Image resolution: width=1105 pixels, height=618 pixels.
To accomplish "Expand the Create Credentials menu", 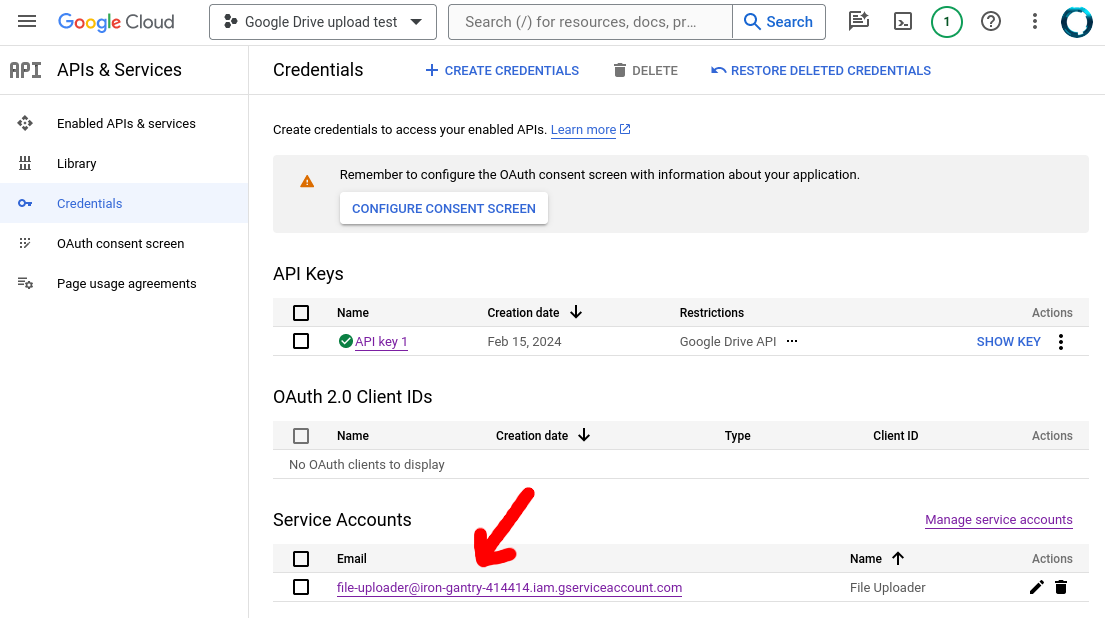I will pyautogui.click(x=502, y=71).
